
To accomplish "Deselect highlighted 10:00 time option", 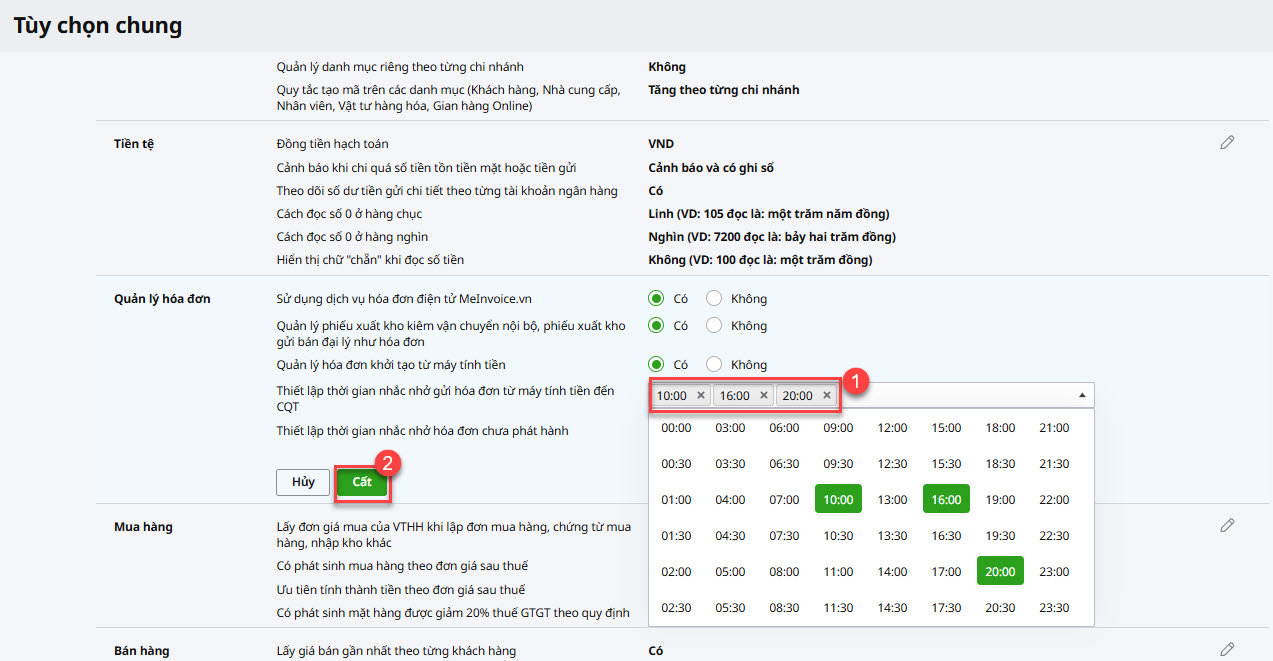I will 838,499.
